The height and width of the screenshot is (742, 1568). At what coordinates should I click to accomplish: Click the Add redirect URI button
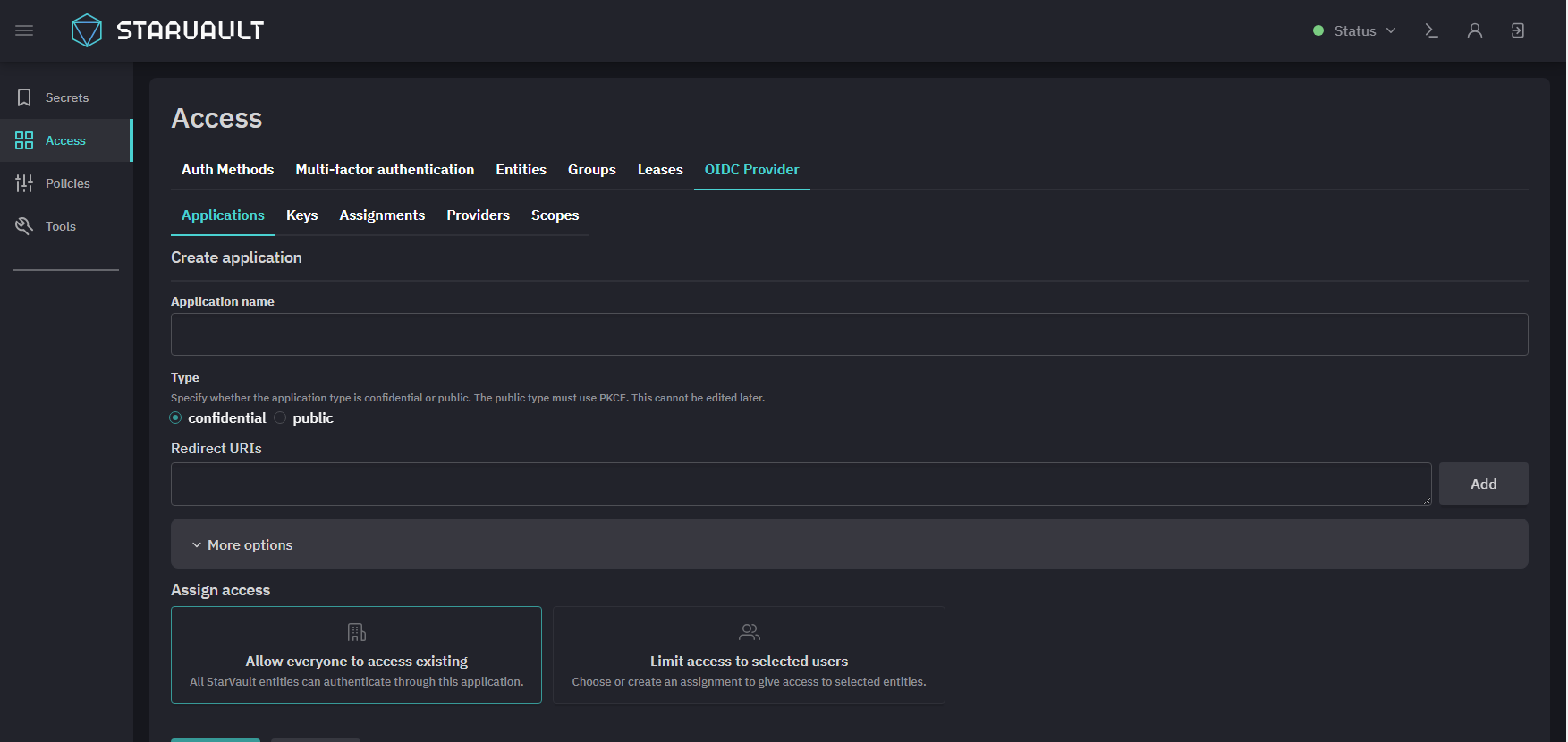point(1483,484)
